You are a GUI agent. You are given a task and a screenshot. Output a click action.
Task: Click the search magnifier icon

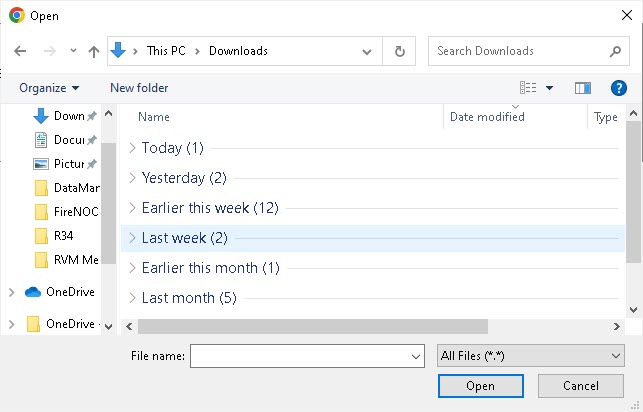(x=615, y=51)
